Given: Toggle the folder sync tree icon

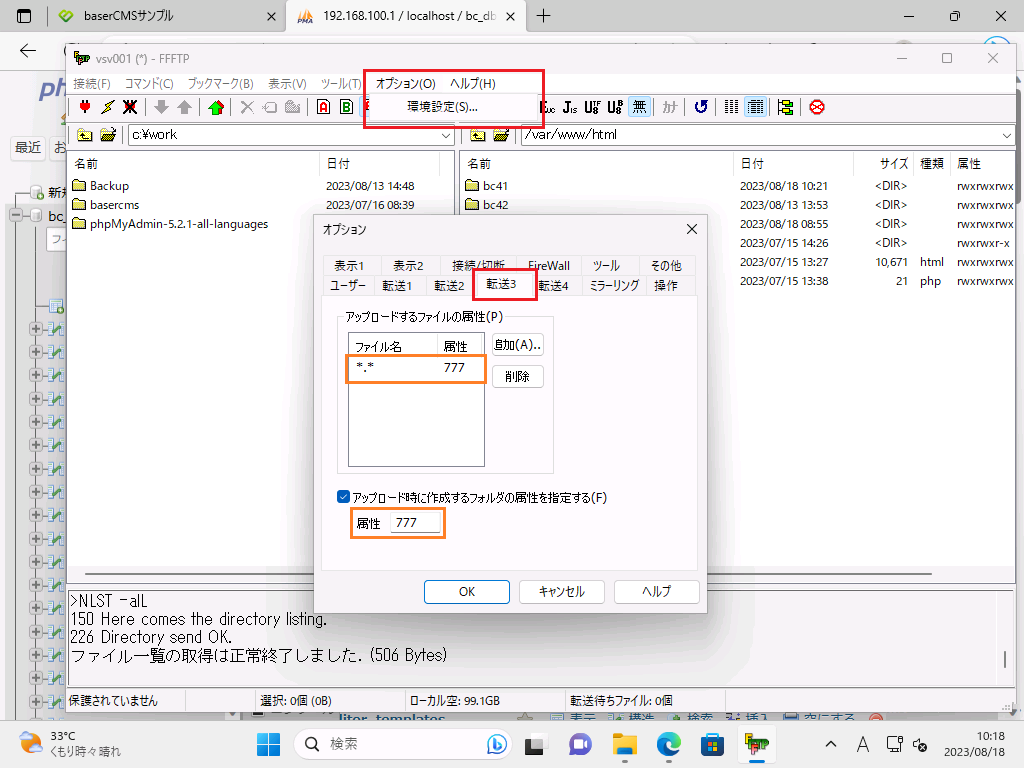Looking at the screenshot, I should [785, 107].
